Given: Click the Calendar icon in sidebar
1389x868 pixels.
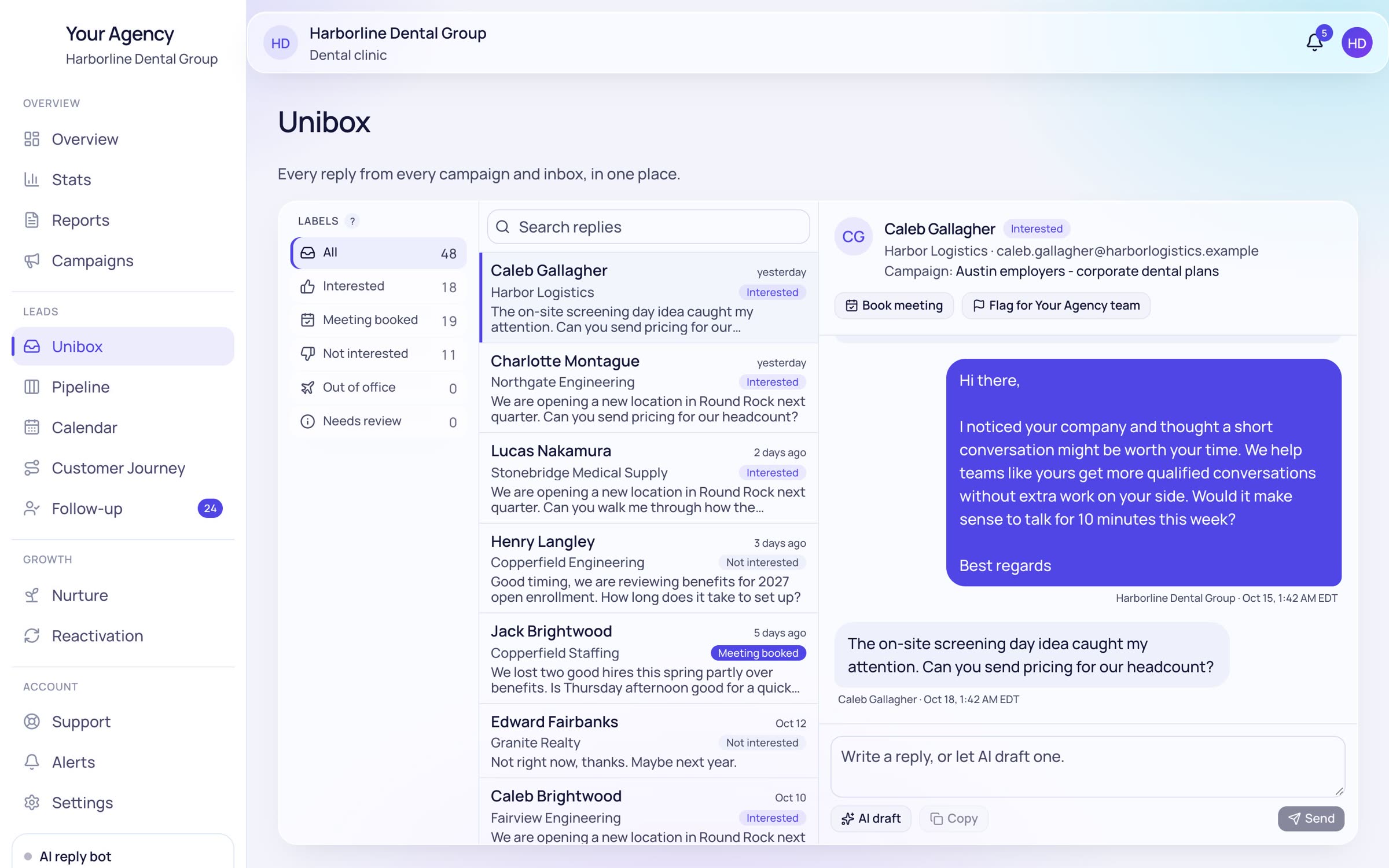Looking at the screenshot, I should point(32,427).
